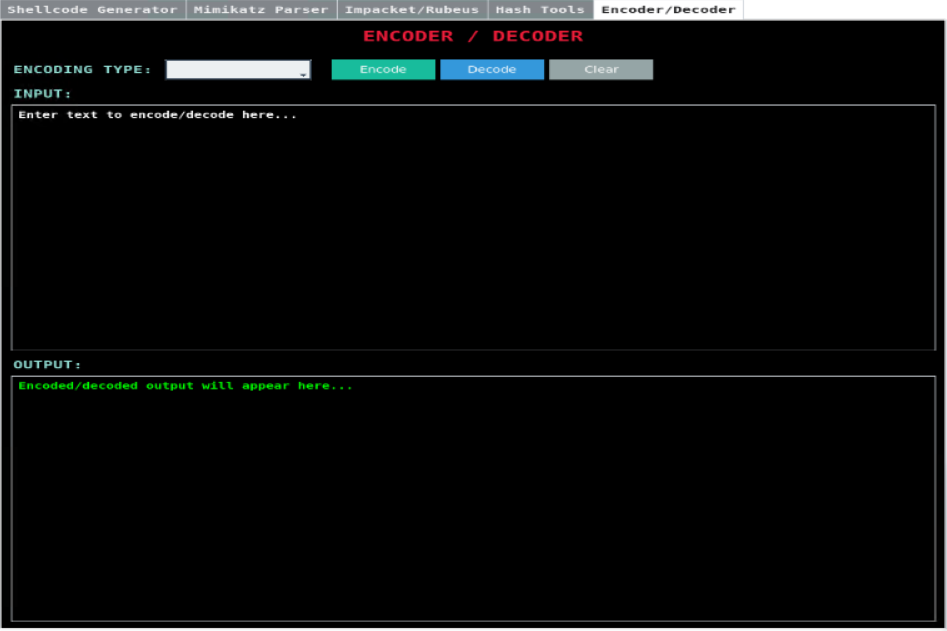Viewport: 947px width, 631px height.
Task: Click the OUTPUT label above the results box
Action: click(x=47, y=365)
